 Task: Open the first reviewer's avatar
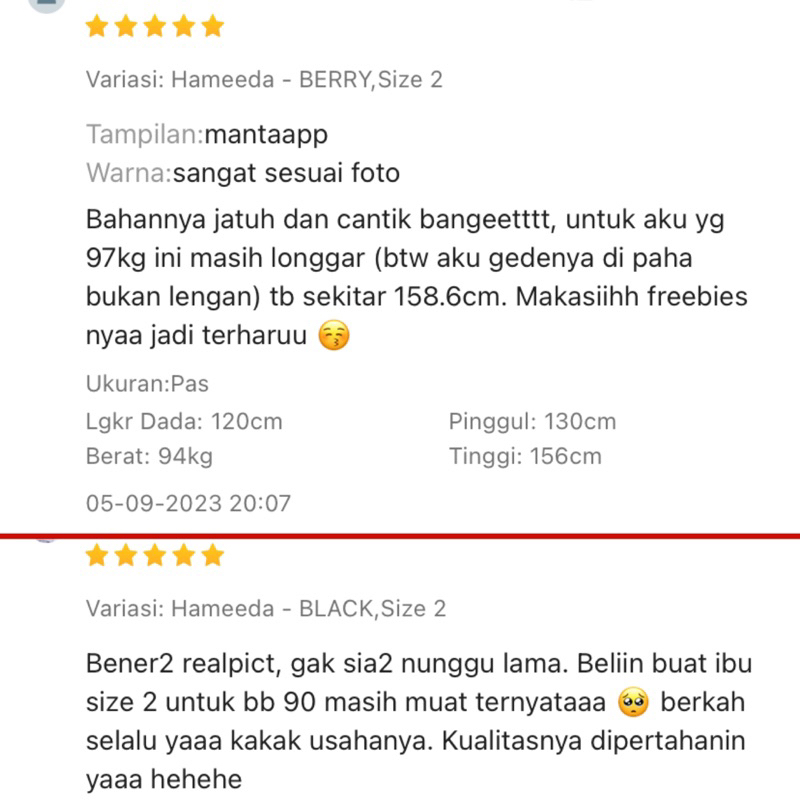pos(46,4)
